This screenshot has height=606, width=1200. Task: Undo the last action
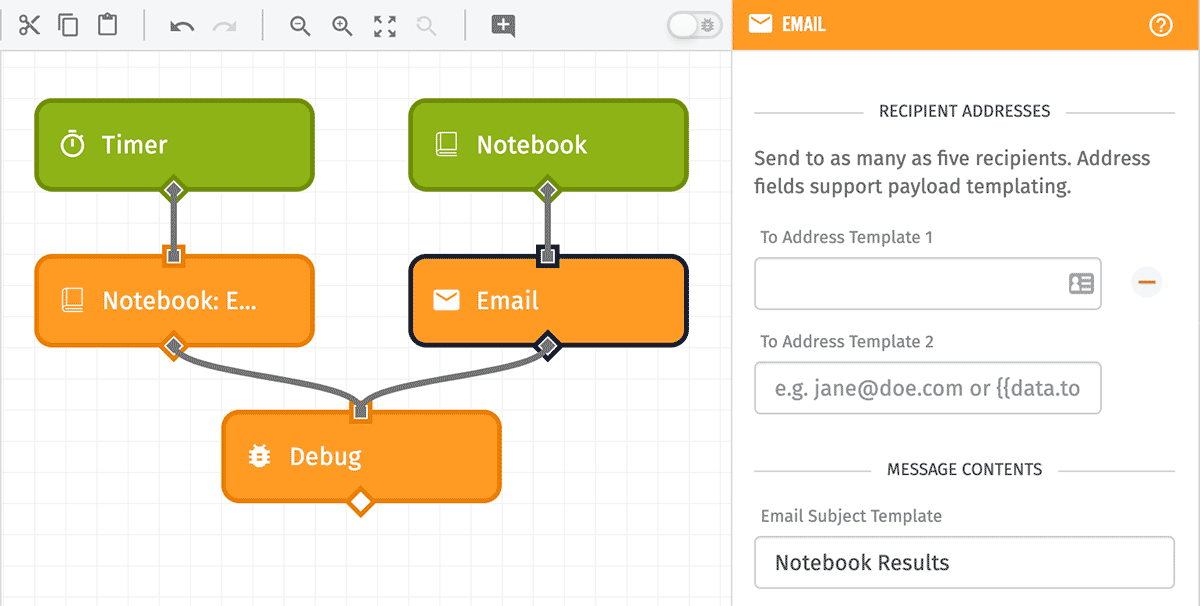point(182,26)
